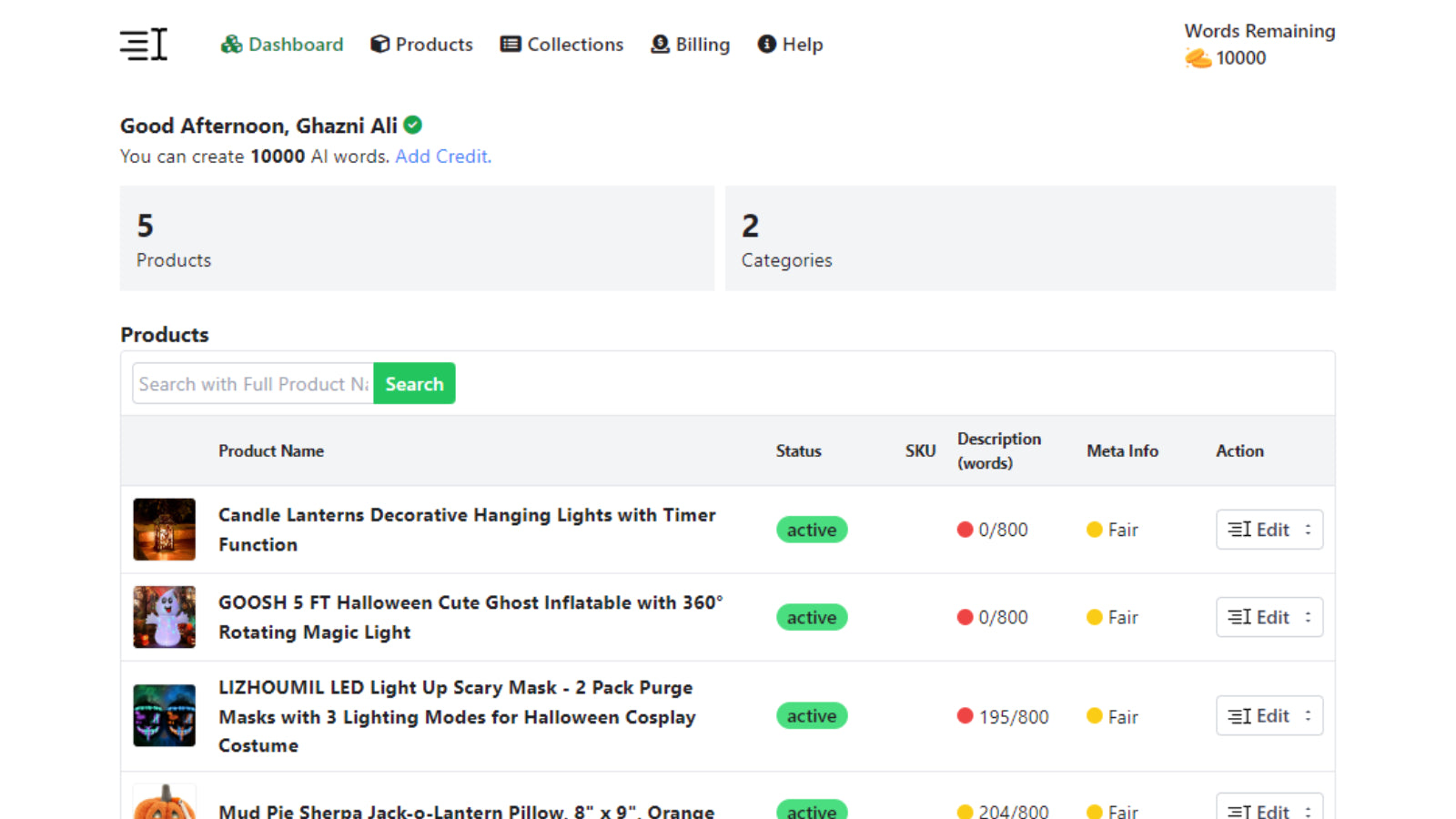Click the red description dot for LIZHOUMIL masks
This screenshot has width=1456, height=819.
pyautogui.click(x=966, y=716)
